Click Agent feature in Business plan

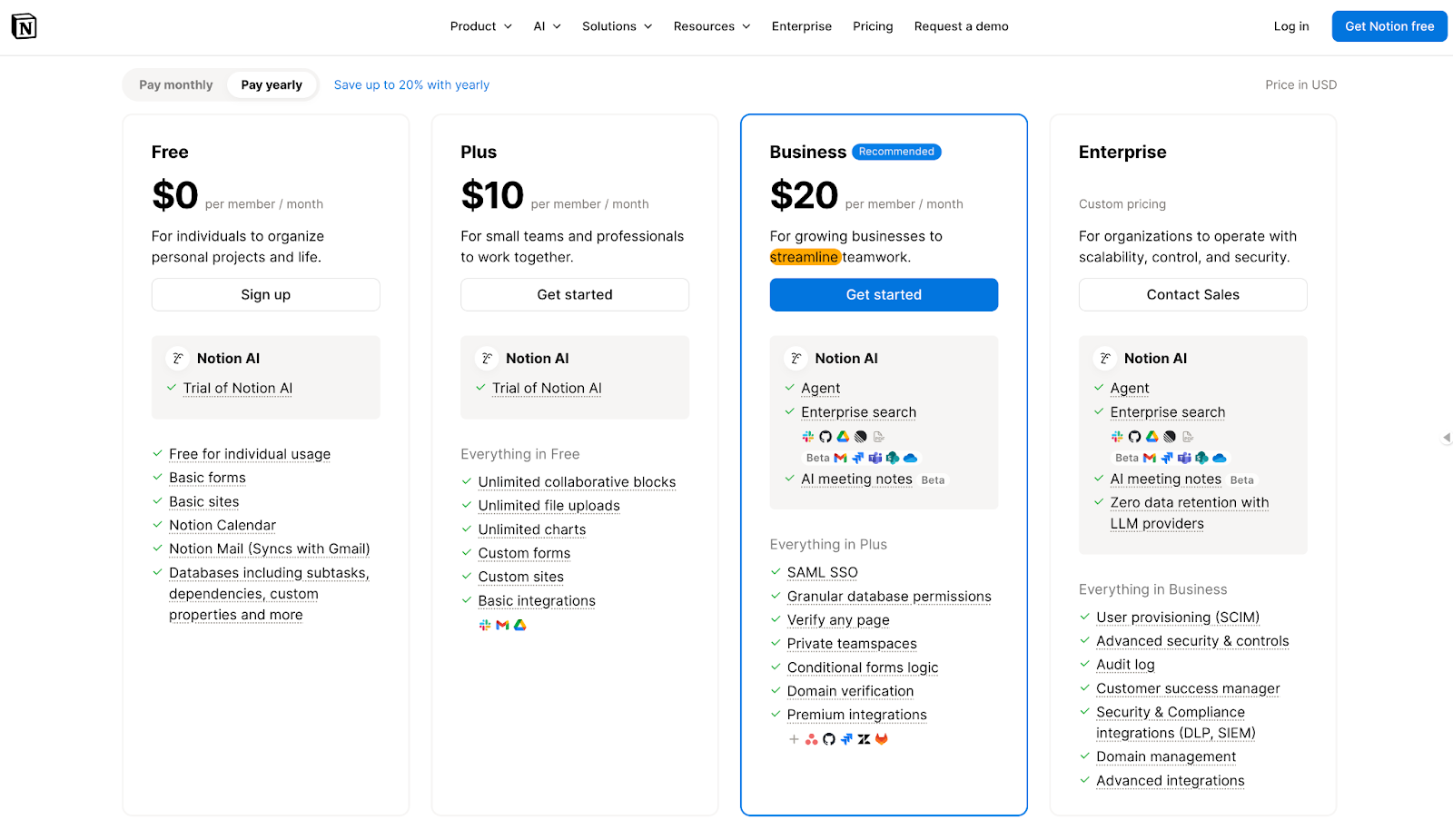click(821, 388)
